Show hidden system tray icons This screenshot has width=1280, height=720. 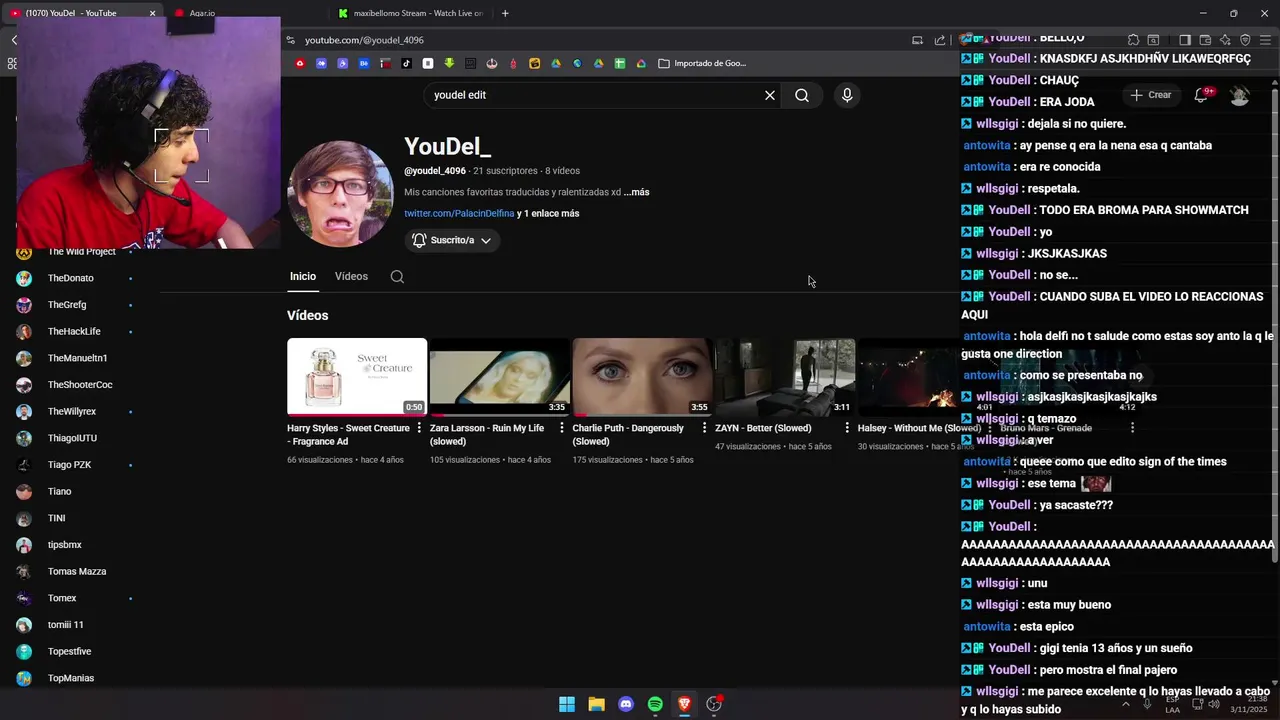[x=1126, y=704]
